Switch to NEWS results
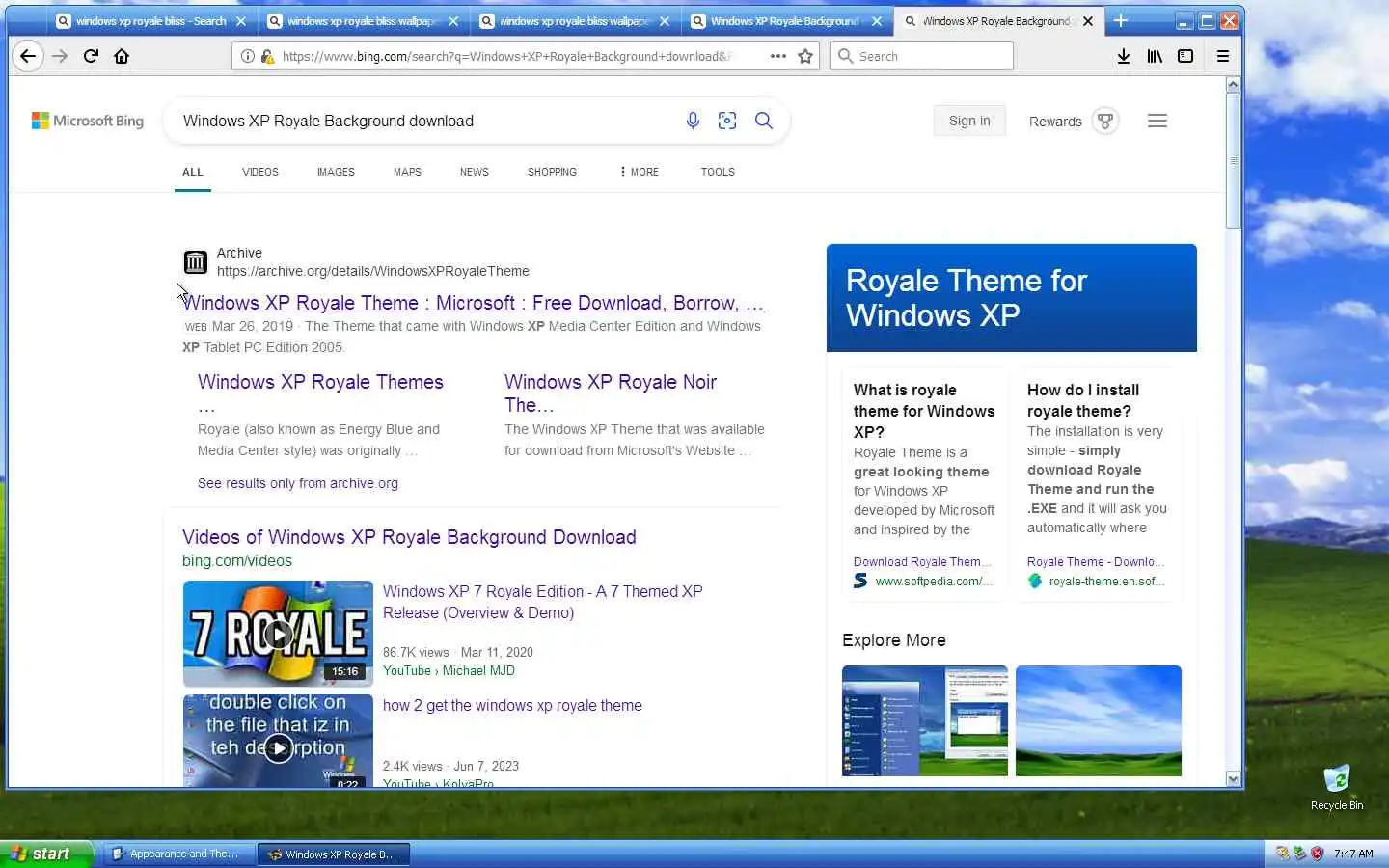 (x=474, y=172)
